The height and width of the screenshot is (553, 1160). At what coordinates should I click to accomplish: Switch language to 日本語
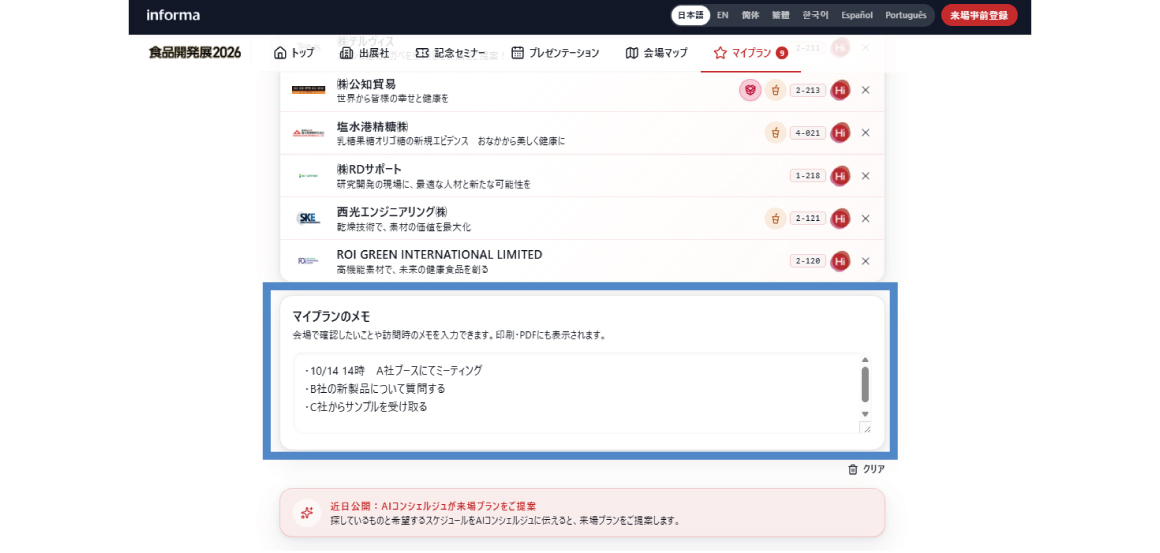690,15
